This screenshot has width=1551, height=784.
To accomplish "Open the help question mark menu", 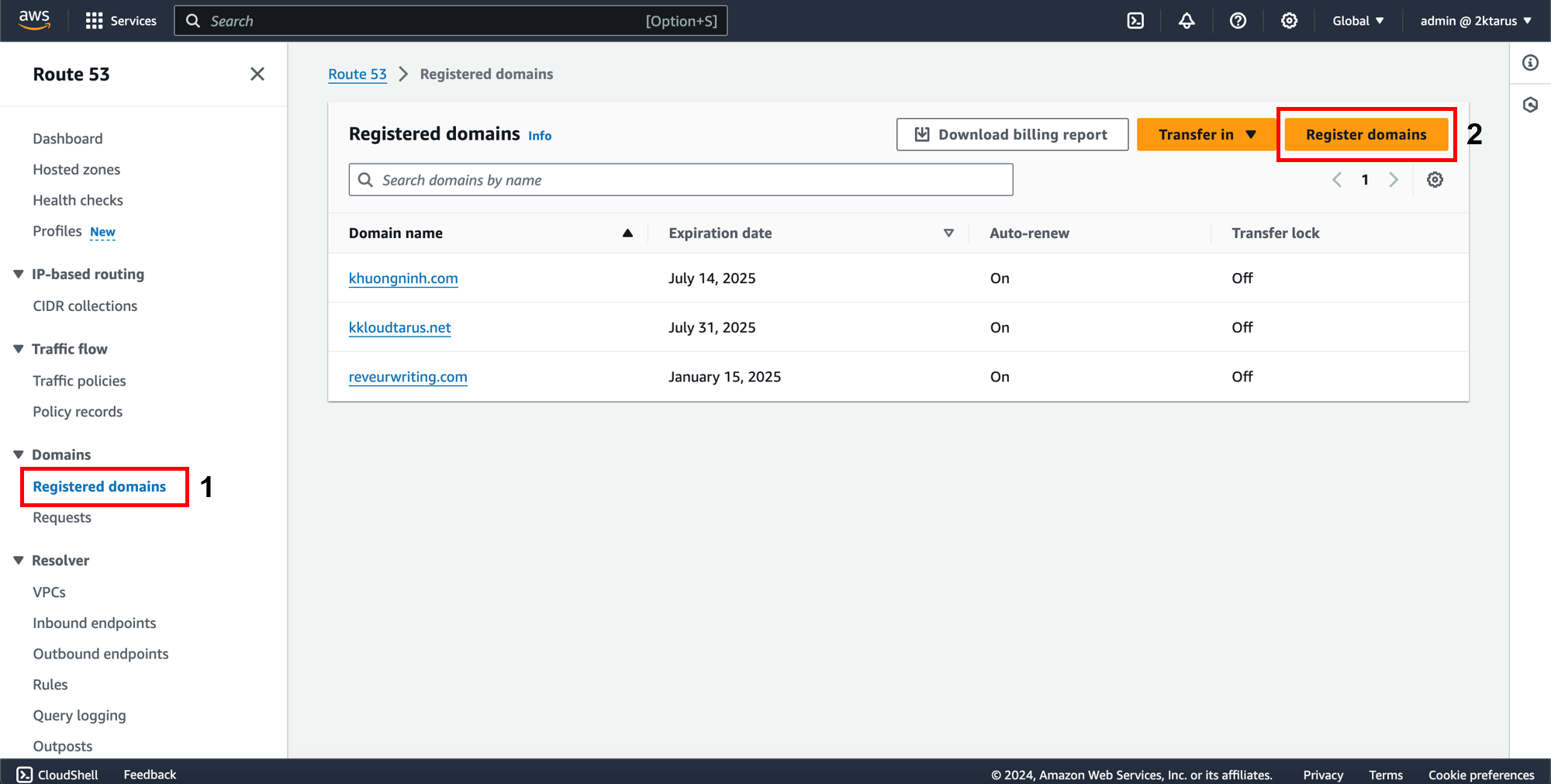I will click(1238, 21).
